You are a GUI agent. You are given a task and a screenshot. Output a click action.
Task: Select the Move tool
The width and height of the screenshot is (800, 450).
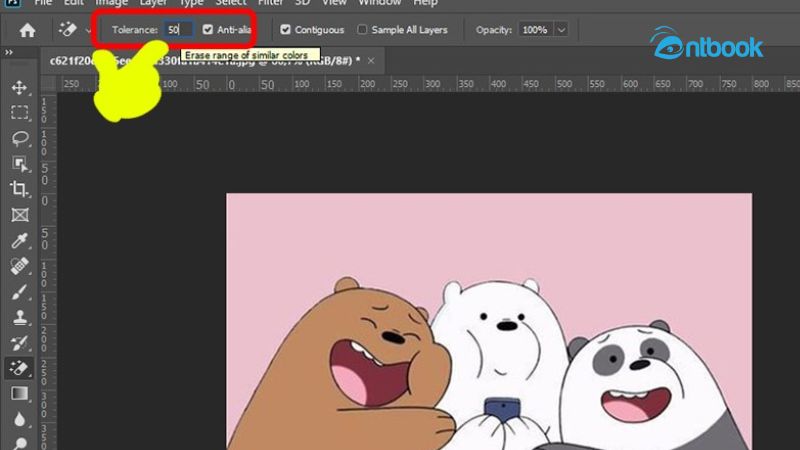click(19, 87)
